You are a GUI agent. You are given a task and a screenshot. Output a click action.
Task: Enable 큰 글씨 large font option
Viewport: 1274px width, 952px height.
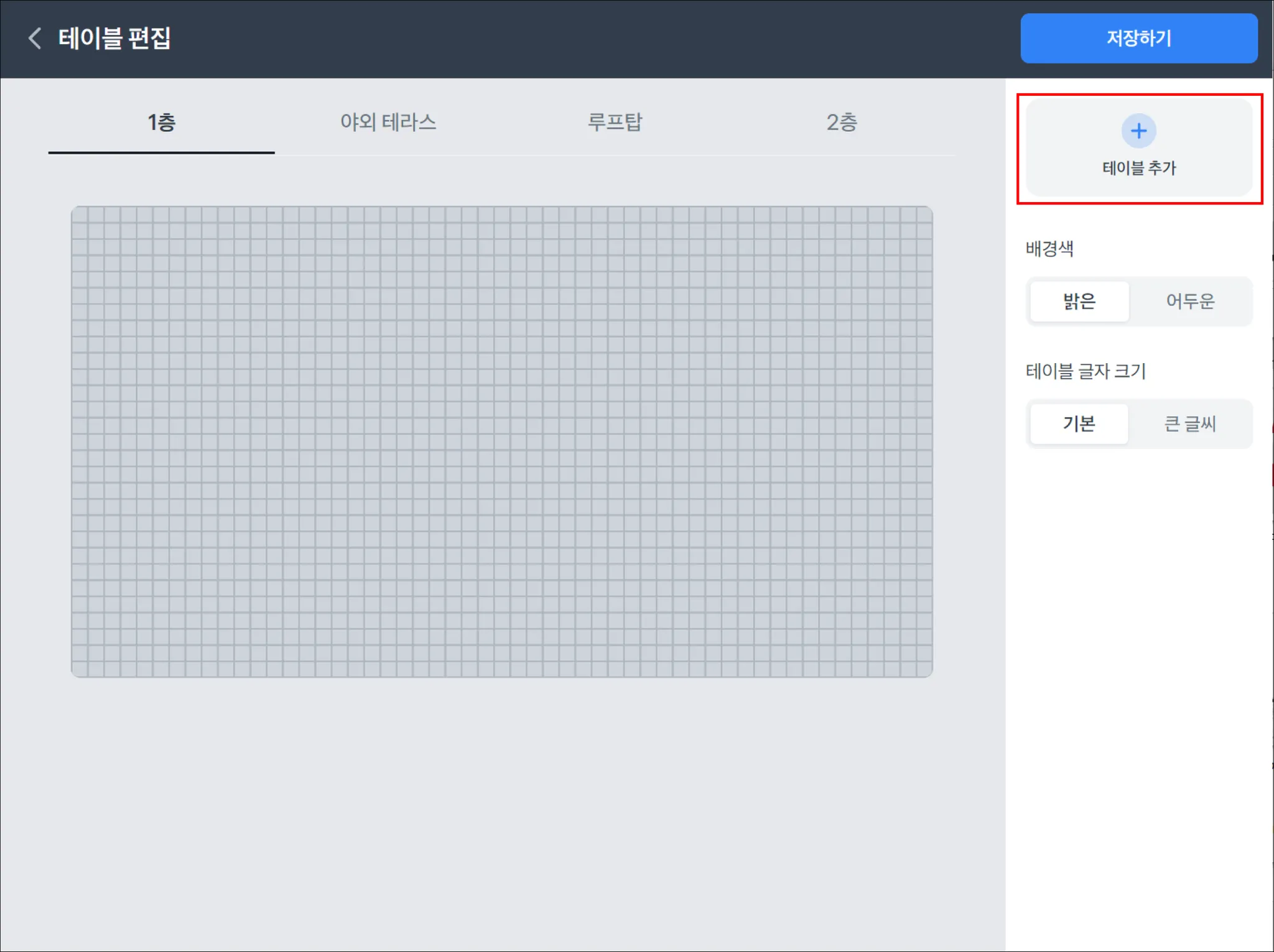pyautogui.click(x=1190, y=424)
